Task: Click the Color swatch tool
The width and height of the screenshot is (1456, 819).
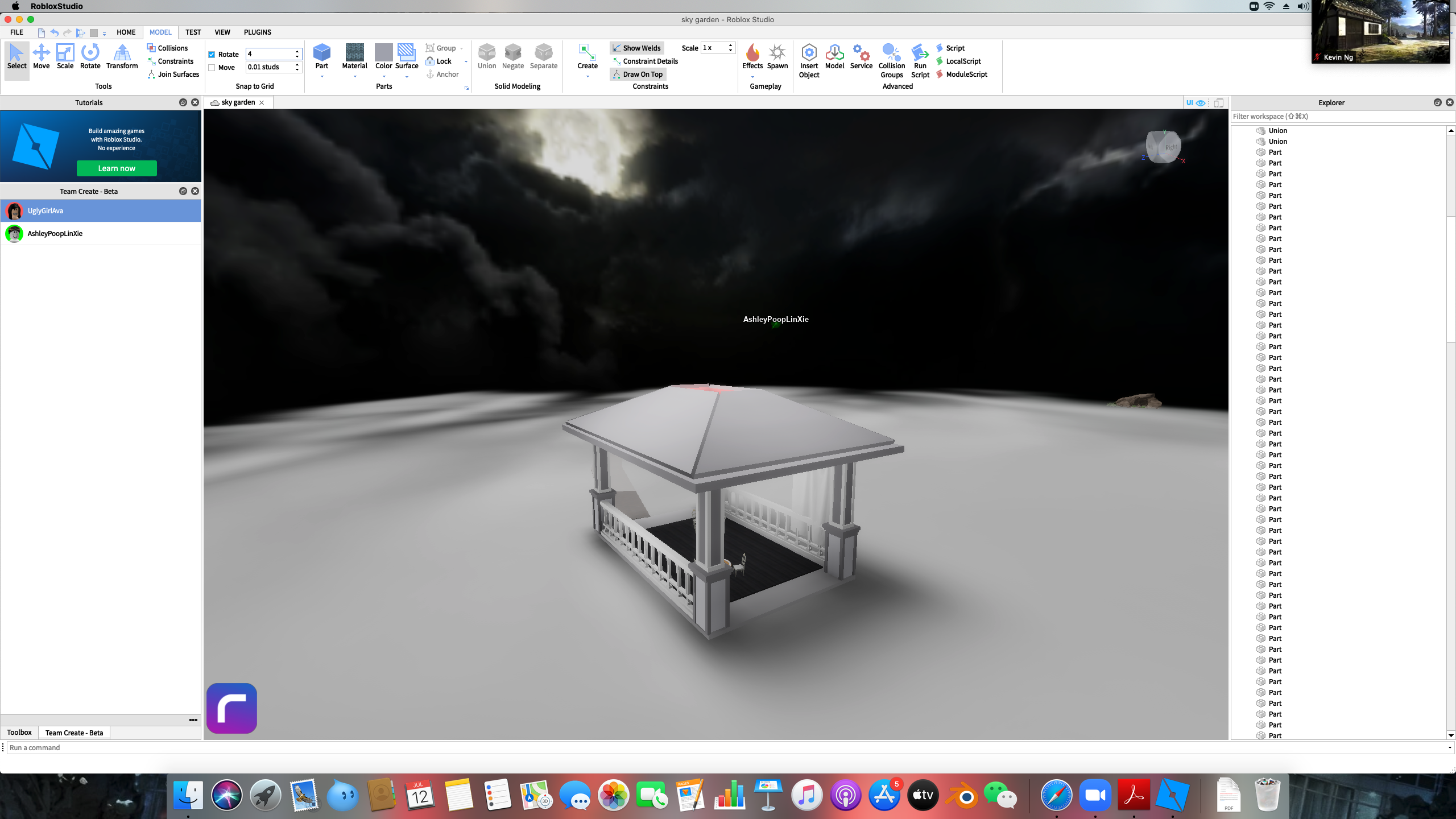Action: click(383, 53)
